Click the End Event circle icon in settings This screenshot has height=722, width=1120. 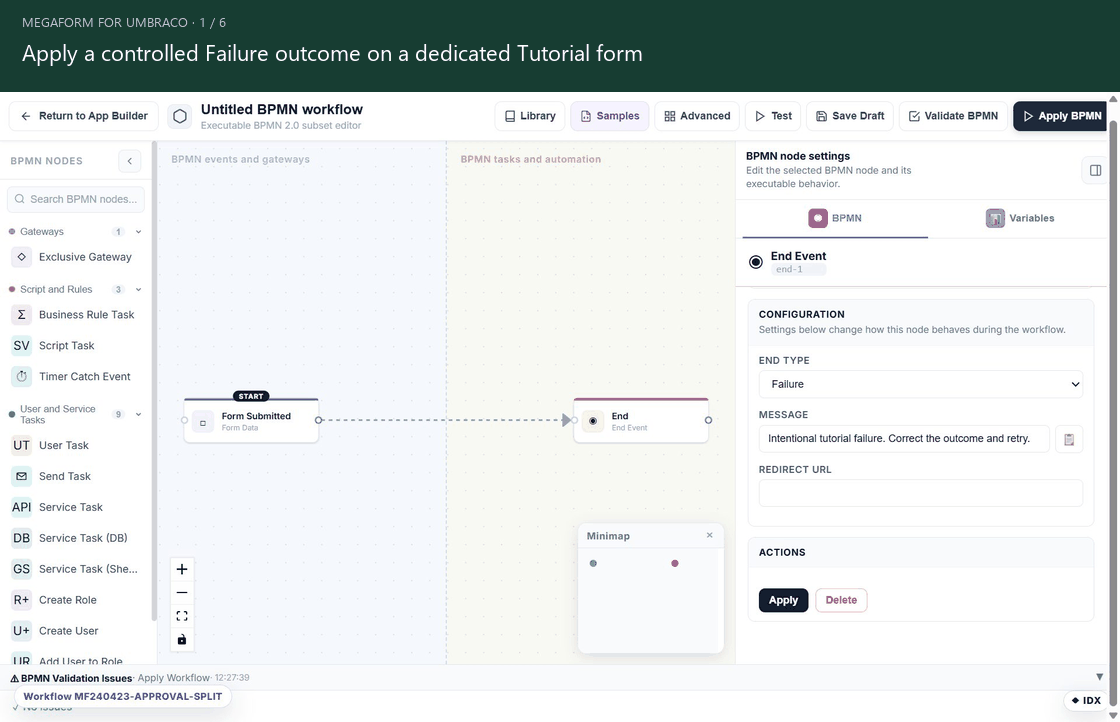756,262
